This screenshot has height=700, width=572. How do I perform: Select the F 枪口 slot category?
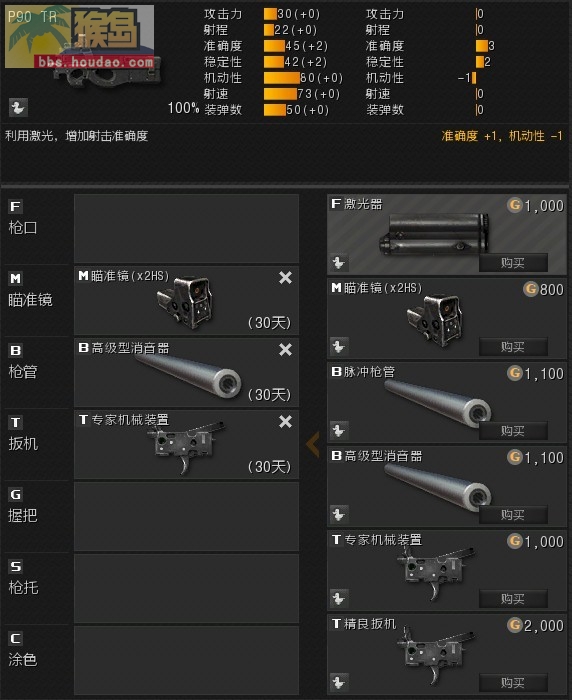[37, 229]
